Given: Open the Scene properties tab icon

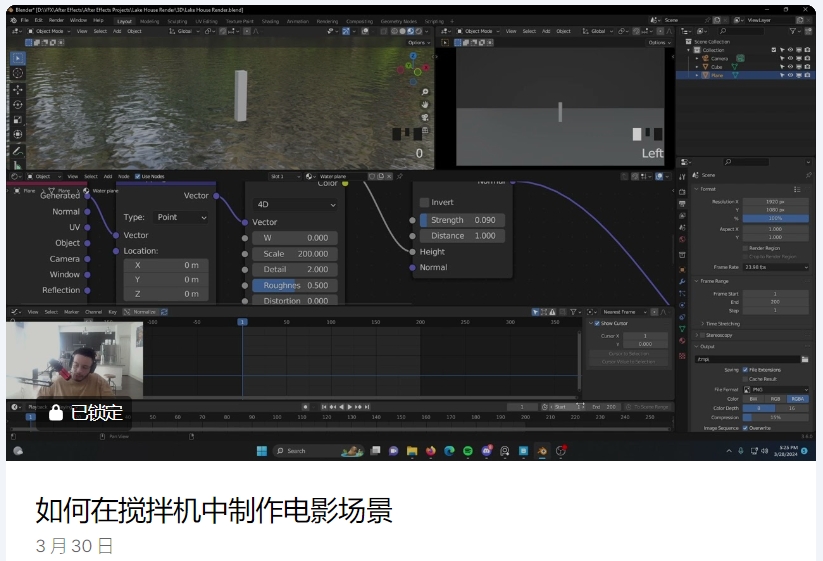Looking at the screenshot, I should click(682, 228).
